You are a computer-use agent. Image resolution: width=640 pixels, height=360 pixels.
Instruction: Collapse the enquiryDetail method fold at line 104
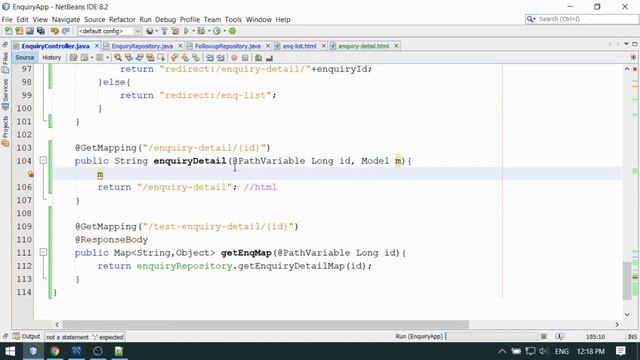pos(43,160)
